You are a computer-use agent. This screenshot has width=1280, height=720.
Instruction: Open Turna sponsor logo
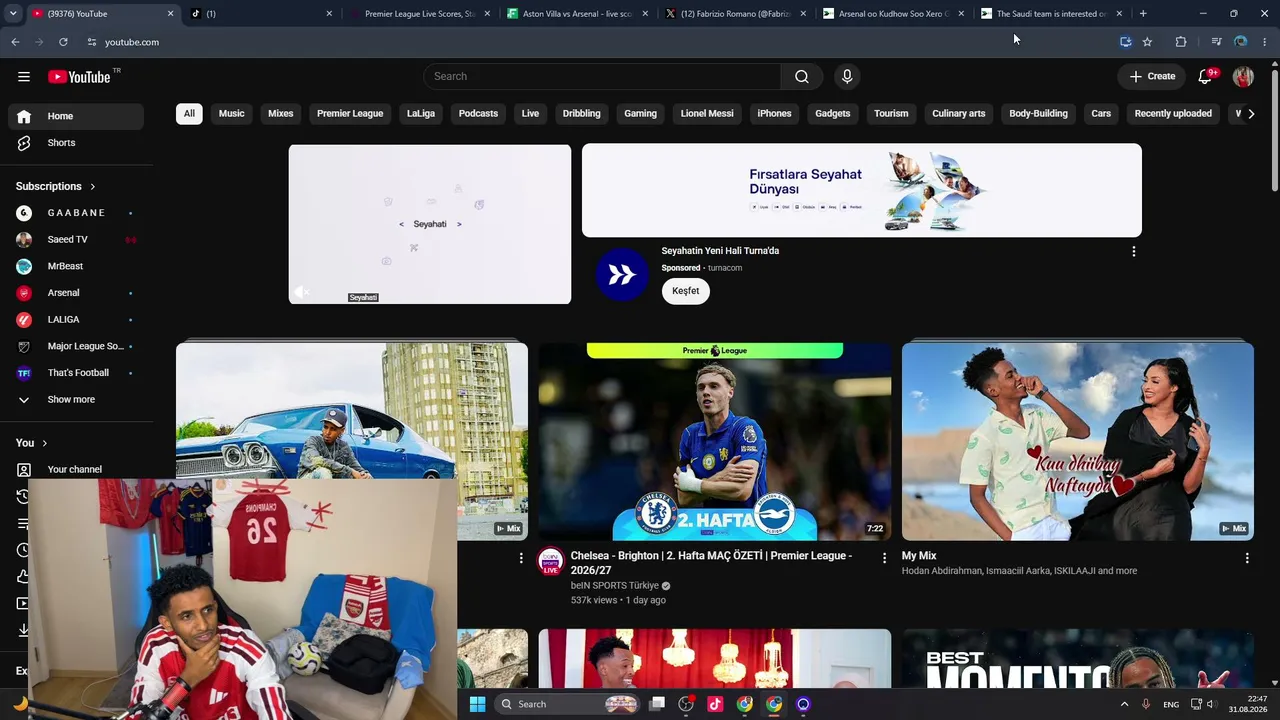(622, 274)
